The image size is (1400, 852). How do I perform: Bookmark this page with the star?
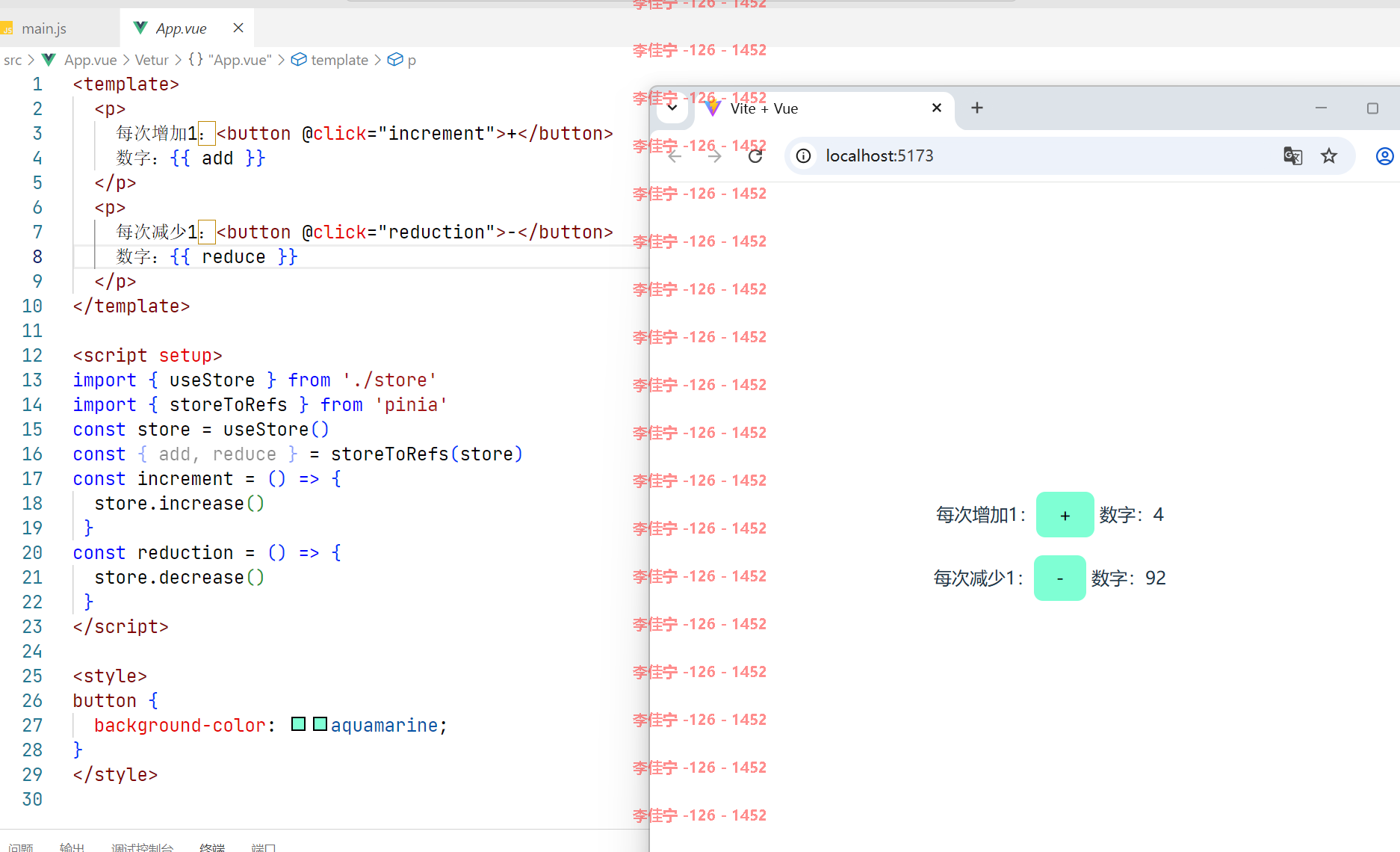(x=1328, y=155)
